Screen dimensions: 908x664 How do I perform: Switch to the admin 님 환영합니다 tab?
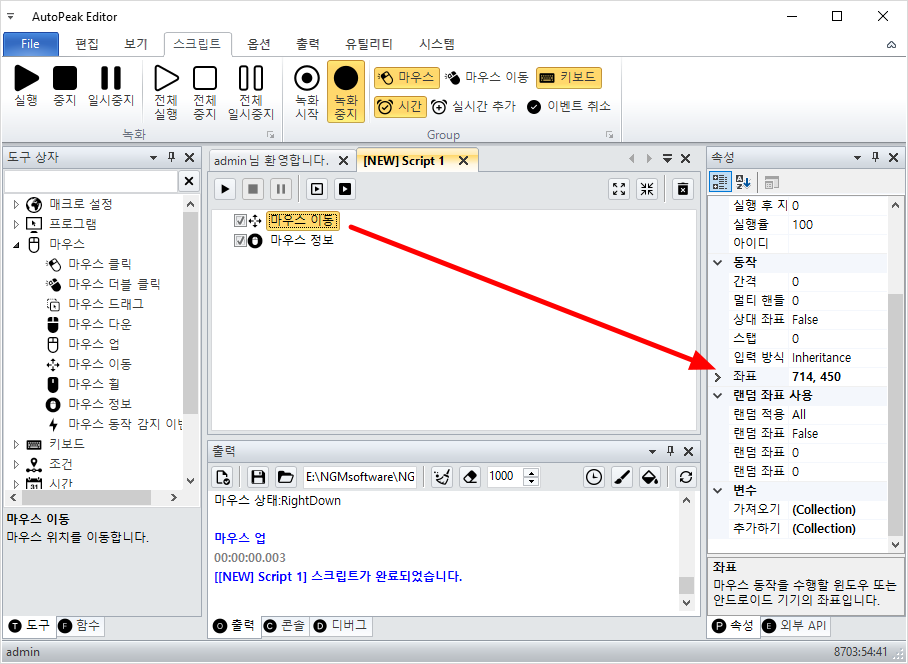click(271, 160)
